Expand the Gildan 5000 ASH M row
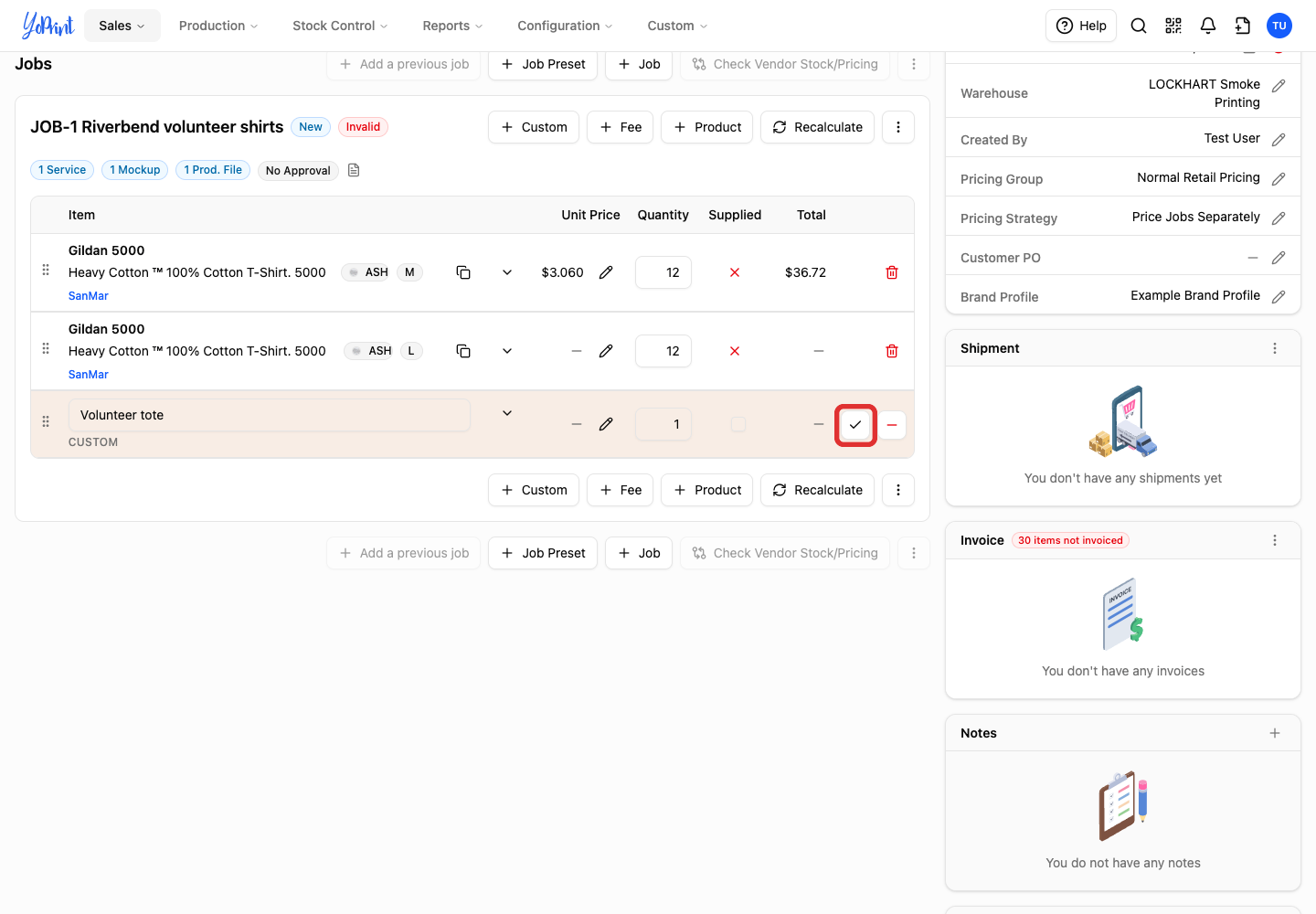The image size is (1316, 914). click(507, 272)
